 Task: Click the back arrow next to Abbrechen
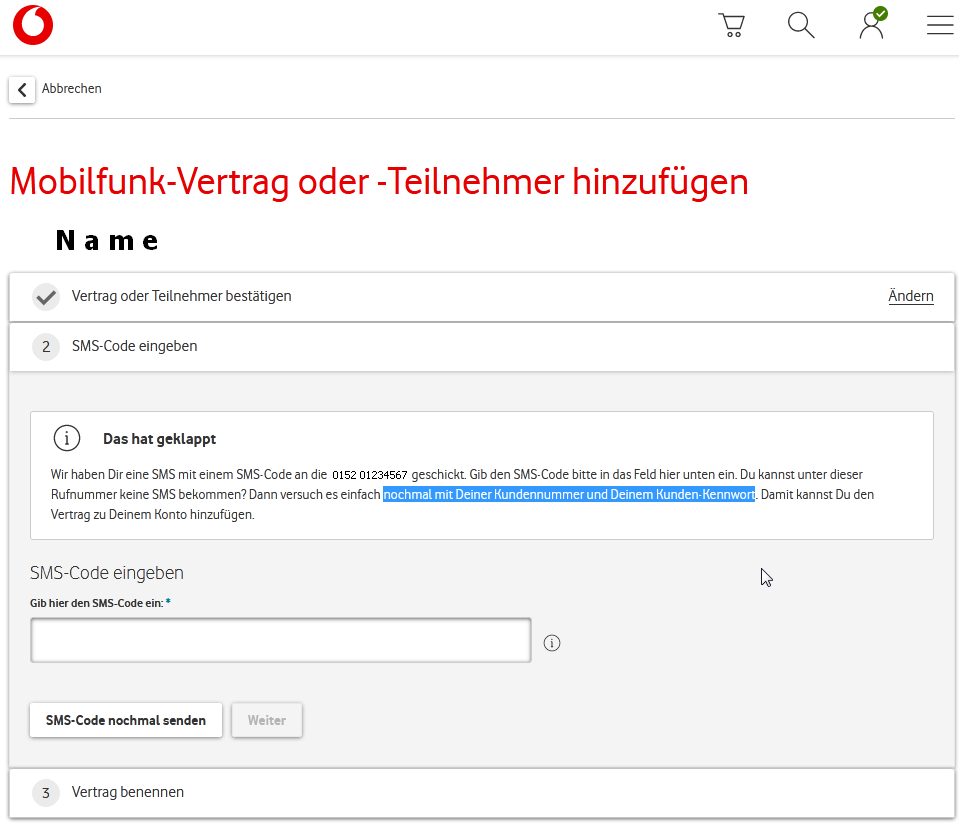point(21,90)
